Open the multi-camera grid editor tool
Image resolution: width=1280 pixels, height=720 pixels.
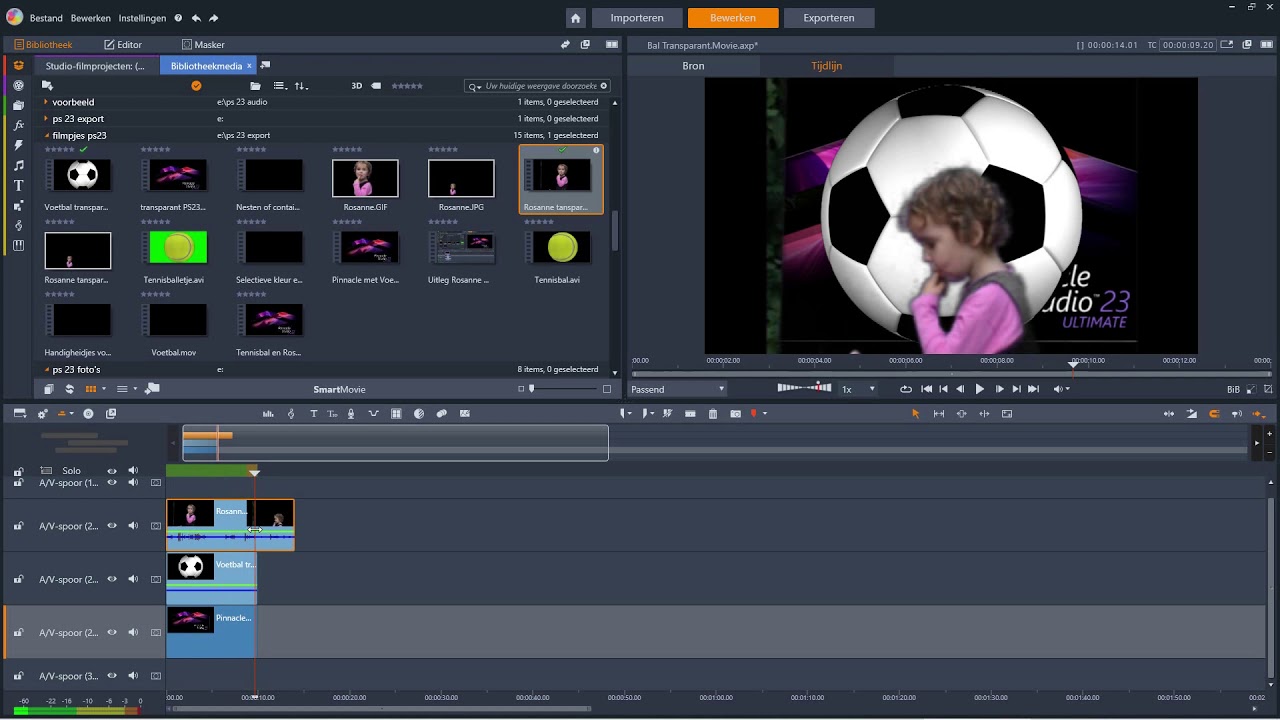pyautogui.click(x=396, y=414)
